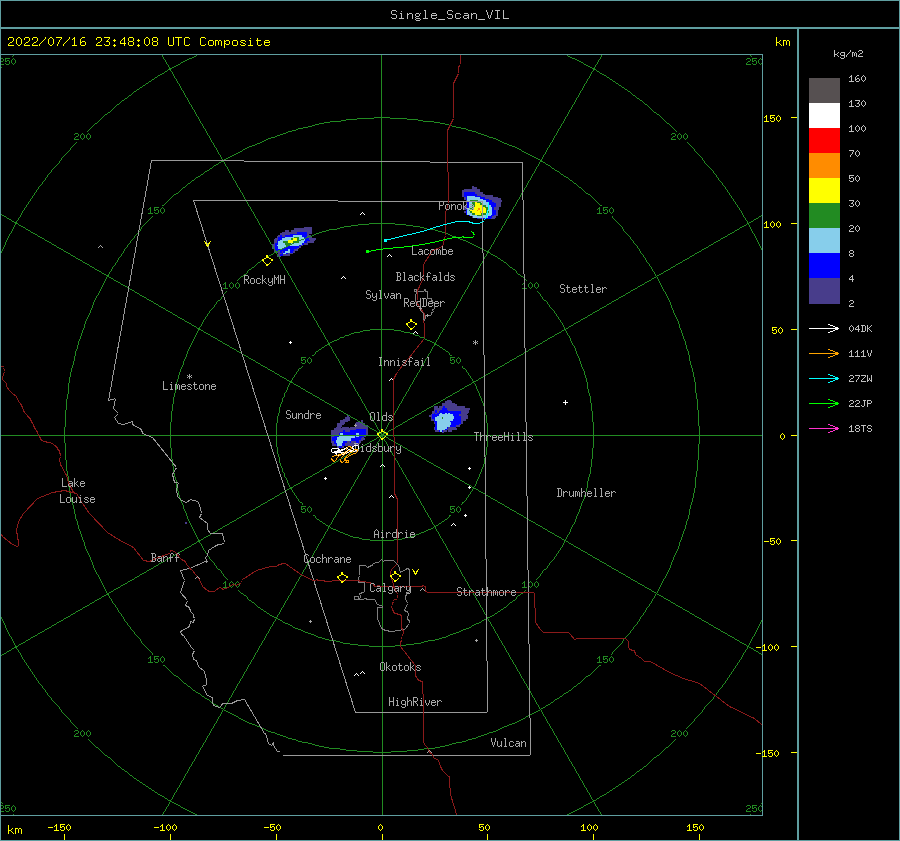Select the storm cell above ThreeHills
The width and height of the screenshot is (900, 841).
[x=449, y=417]
